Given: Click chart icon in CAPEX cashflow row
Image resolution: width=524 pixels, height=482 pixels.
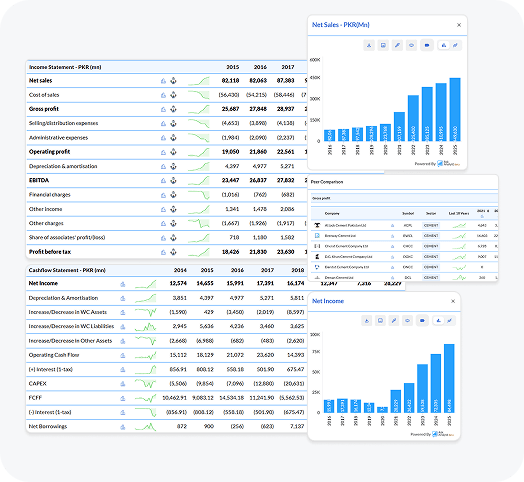Looking at the screenshot, I should [x=123, y=384].
